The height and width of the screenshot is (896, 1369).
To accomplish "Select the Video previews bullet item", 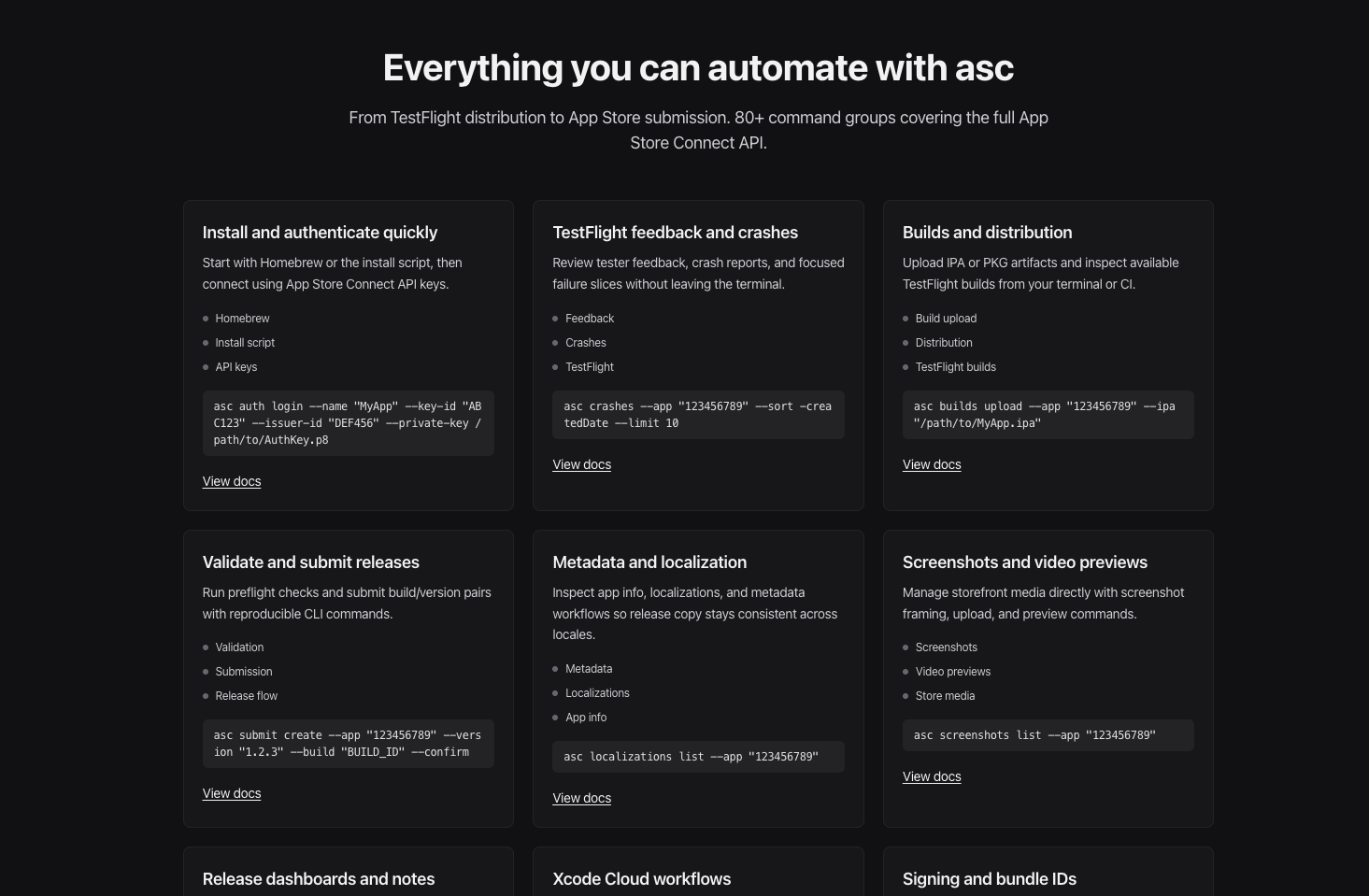I will tap(952, 671).
